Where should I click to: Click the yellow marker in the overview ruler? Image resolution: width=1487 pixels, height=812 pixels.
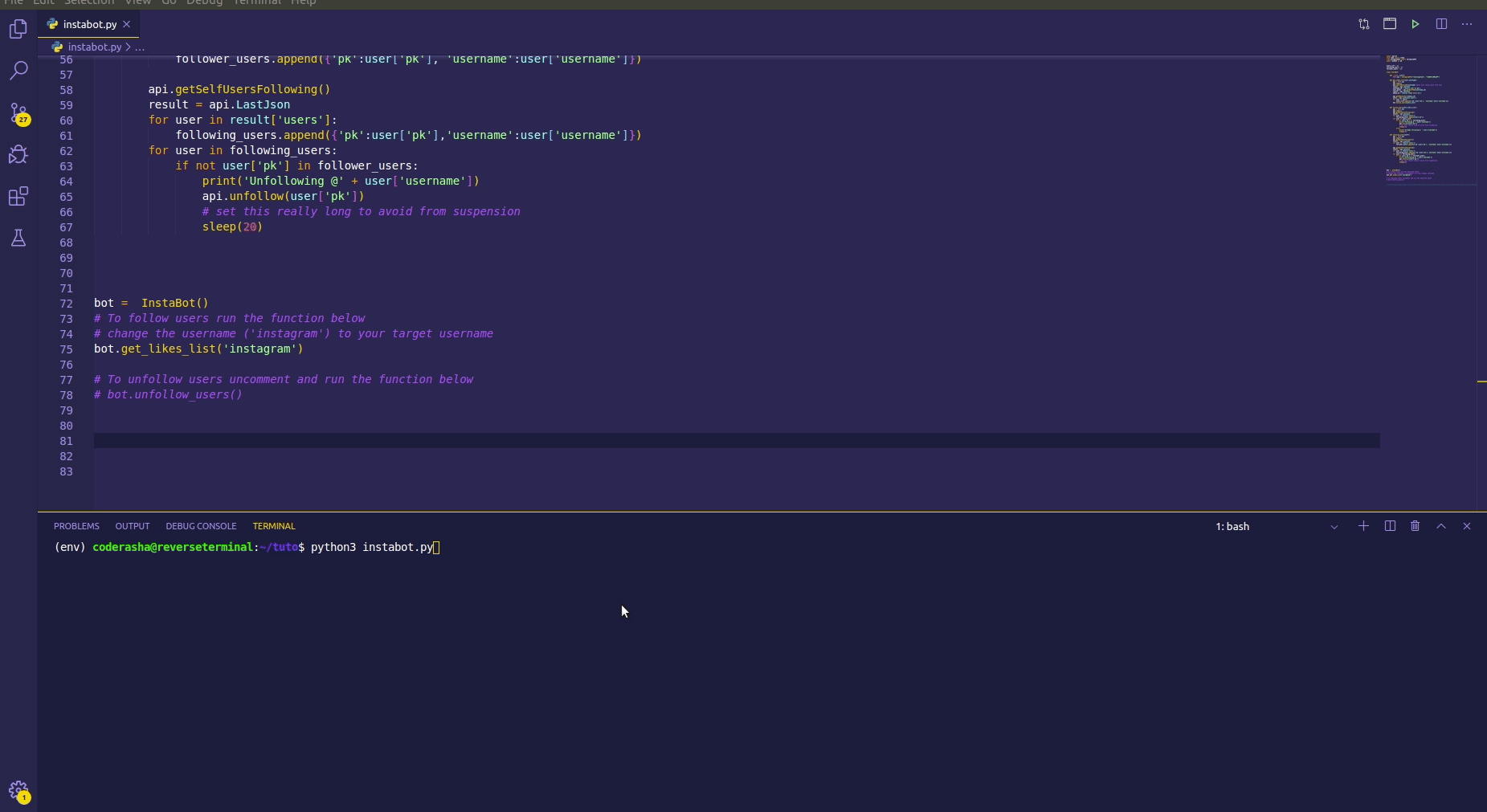coord(1481,381)
